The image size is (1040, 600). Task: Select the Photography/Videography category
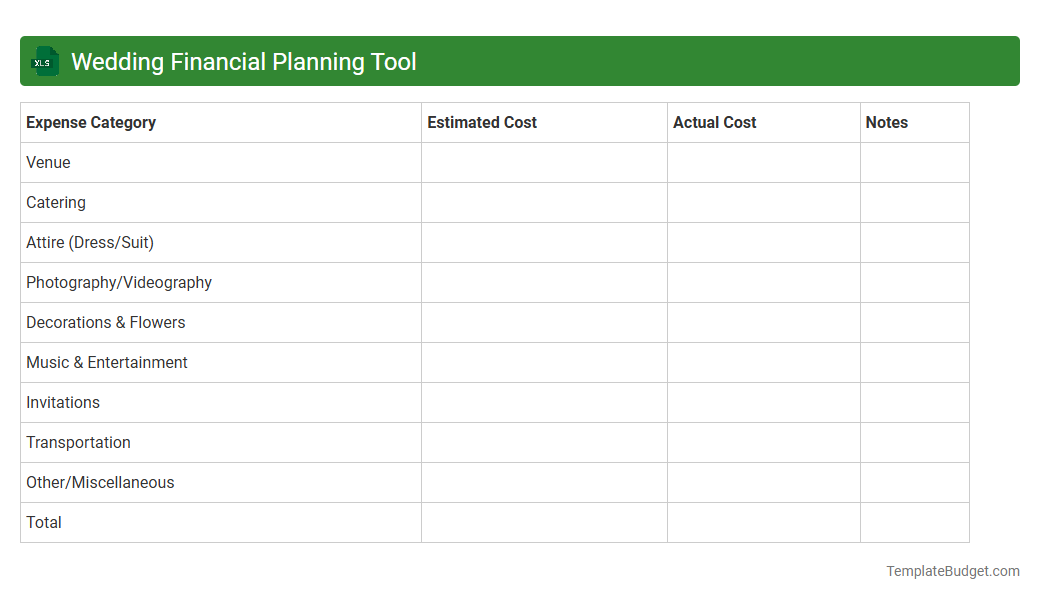(119, 282)
